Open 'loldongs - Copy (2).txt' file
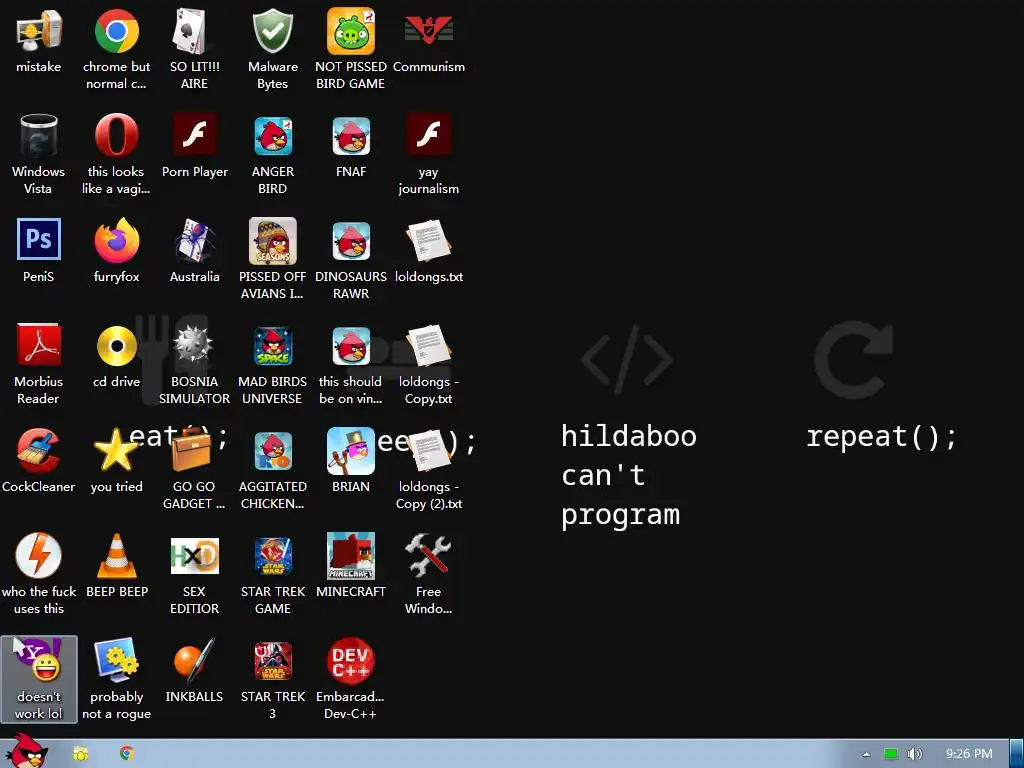This screenshot has width=1024, height=768. coord(428,451)
